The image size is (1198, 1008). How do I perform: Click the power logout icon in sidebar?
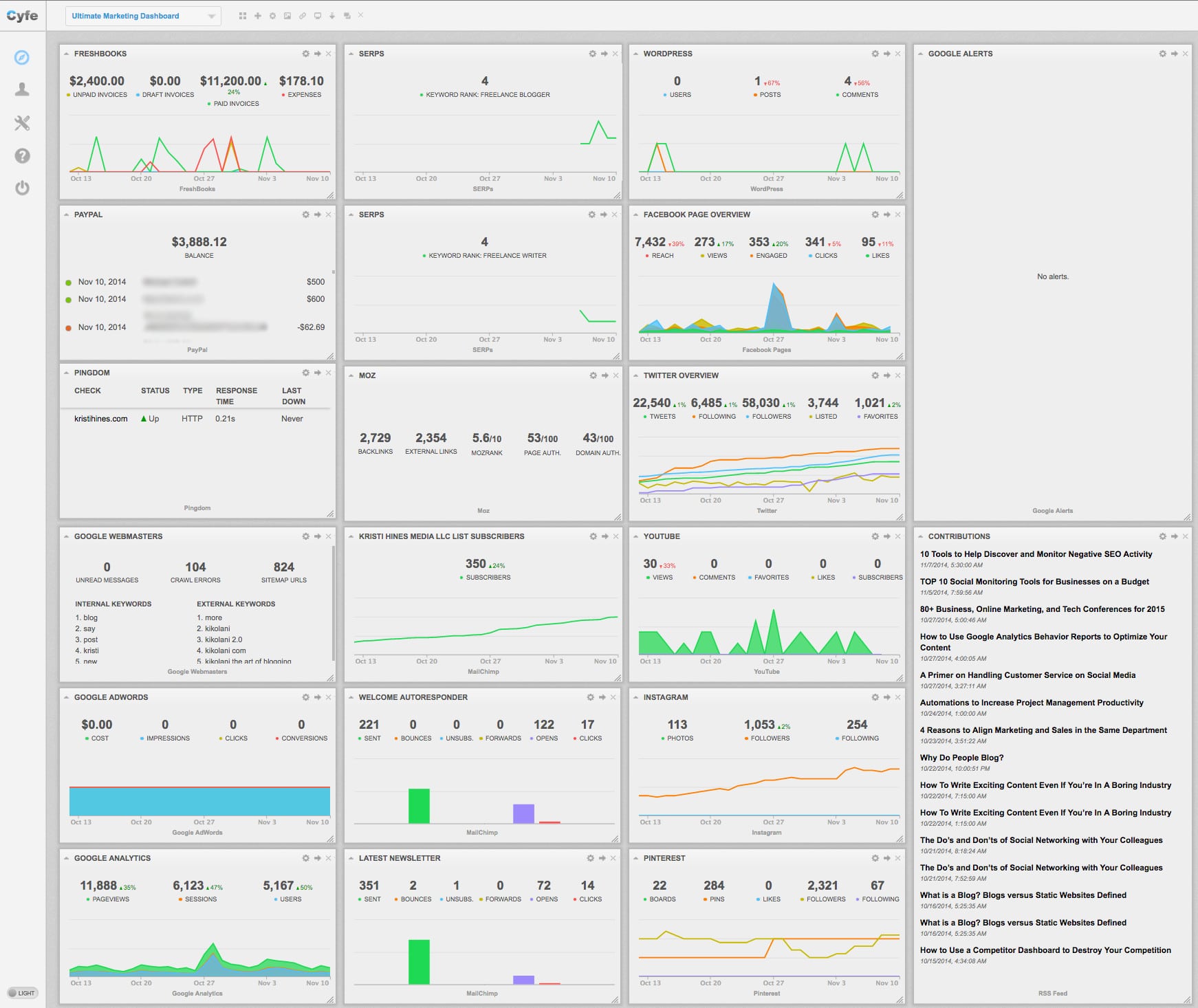pyautogui.click(x=22, y=188)
